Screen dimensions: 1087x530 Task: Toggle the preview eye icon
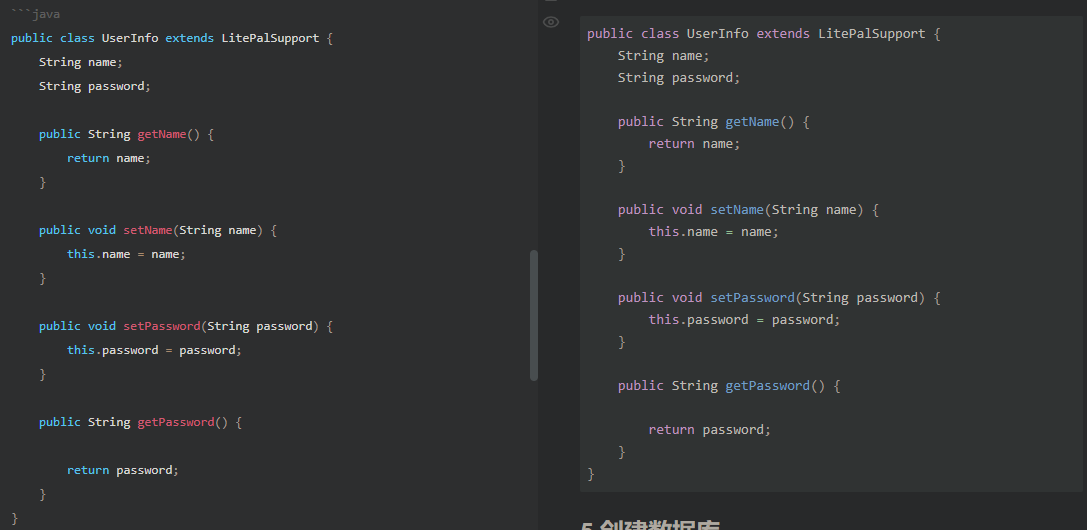coord(550,22)
